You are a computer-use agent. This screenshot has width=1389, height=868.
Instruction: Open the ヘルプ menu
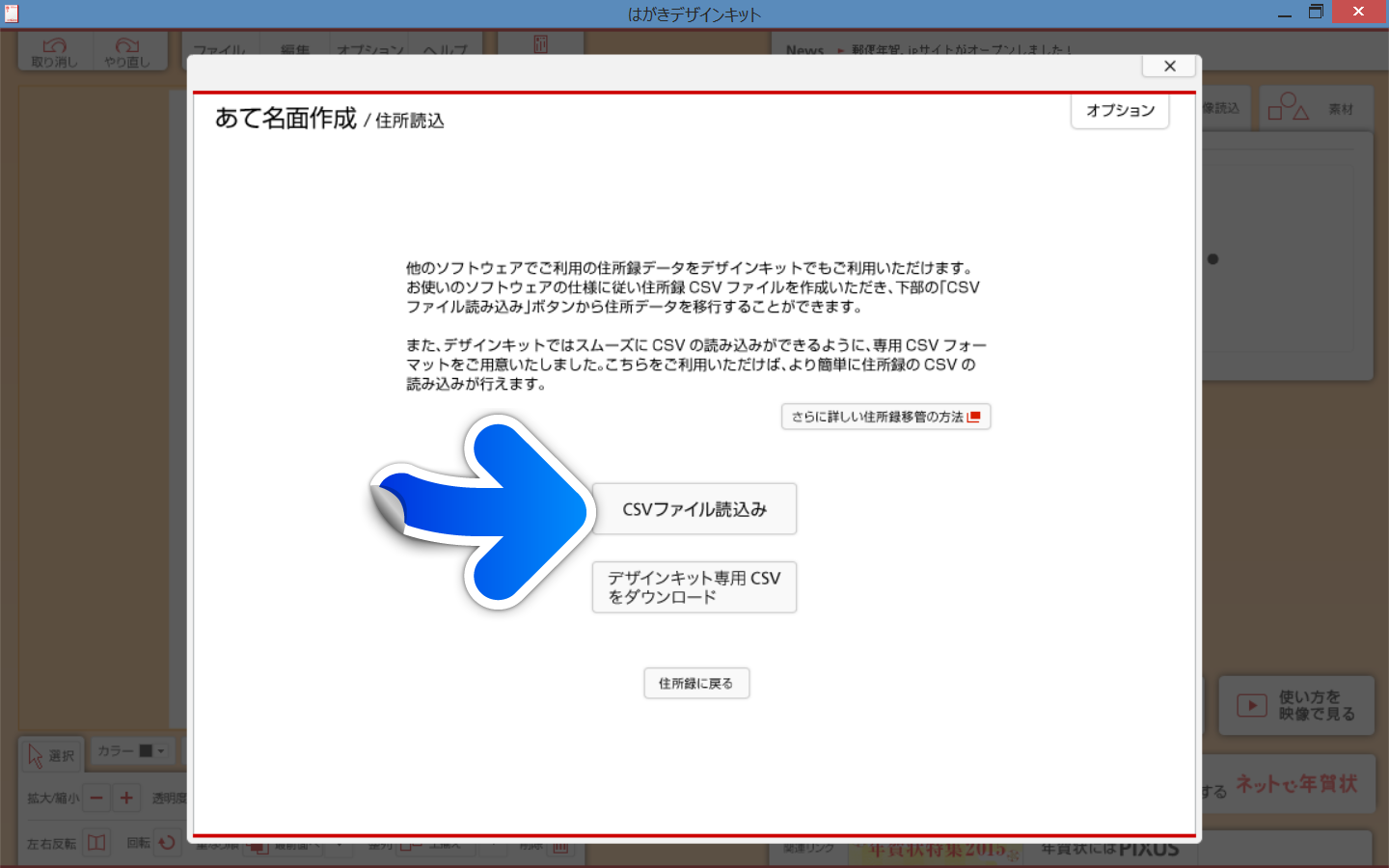point(445,50)
